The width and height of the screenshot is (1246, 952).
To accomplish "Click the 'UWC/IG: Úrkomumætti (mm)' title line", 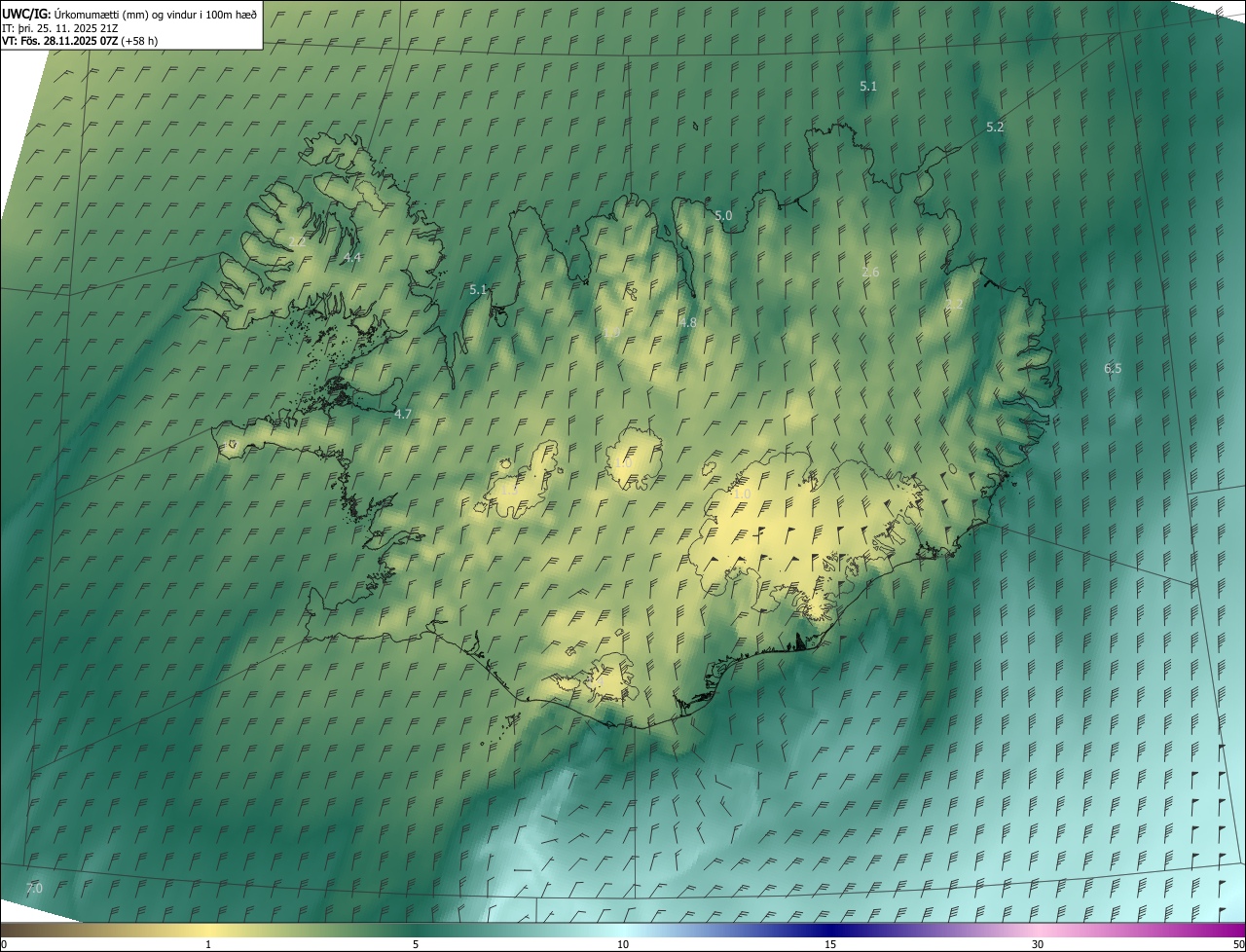I will pos(129,13).
